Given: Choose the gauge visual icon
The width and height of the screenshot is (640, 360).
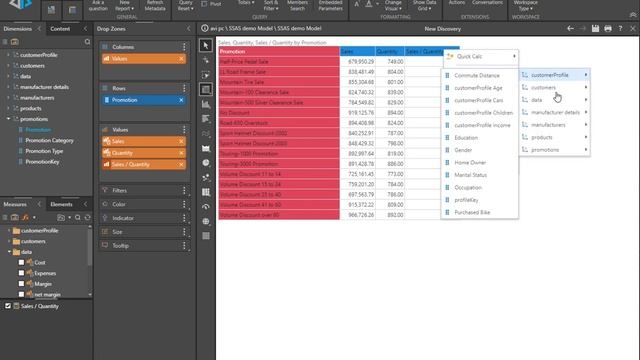Looking at the screenshot, I should [206, 207].
